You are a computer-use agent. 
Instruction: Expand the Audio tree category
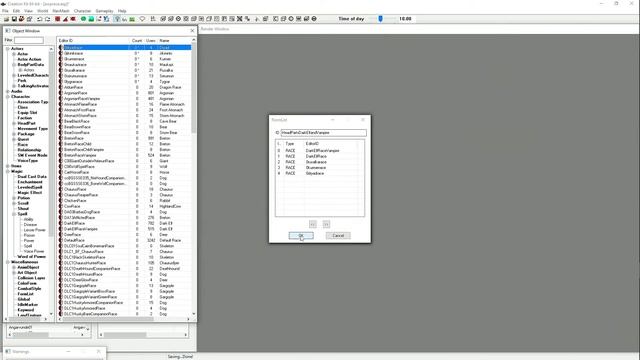8,91
